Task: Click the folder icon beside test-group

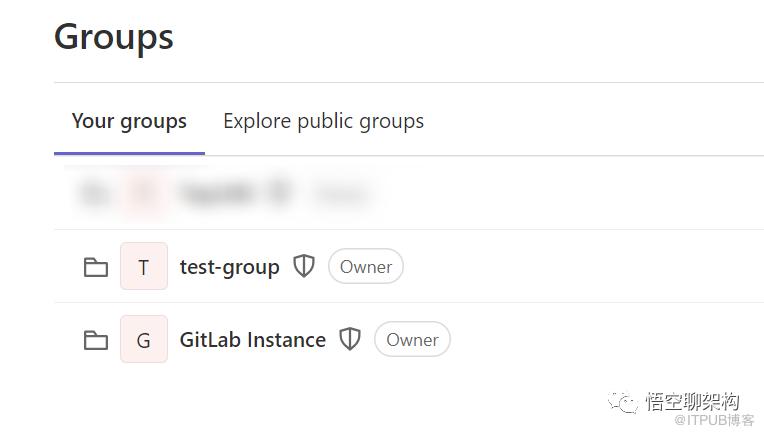Action: tap(95, 267)
